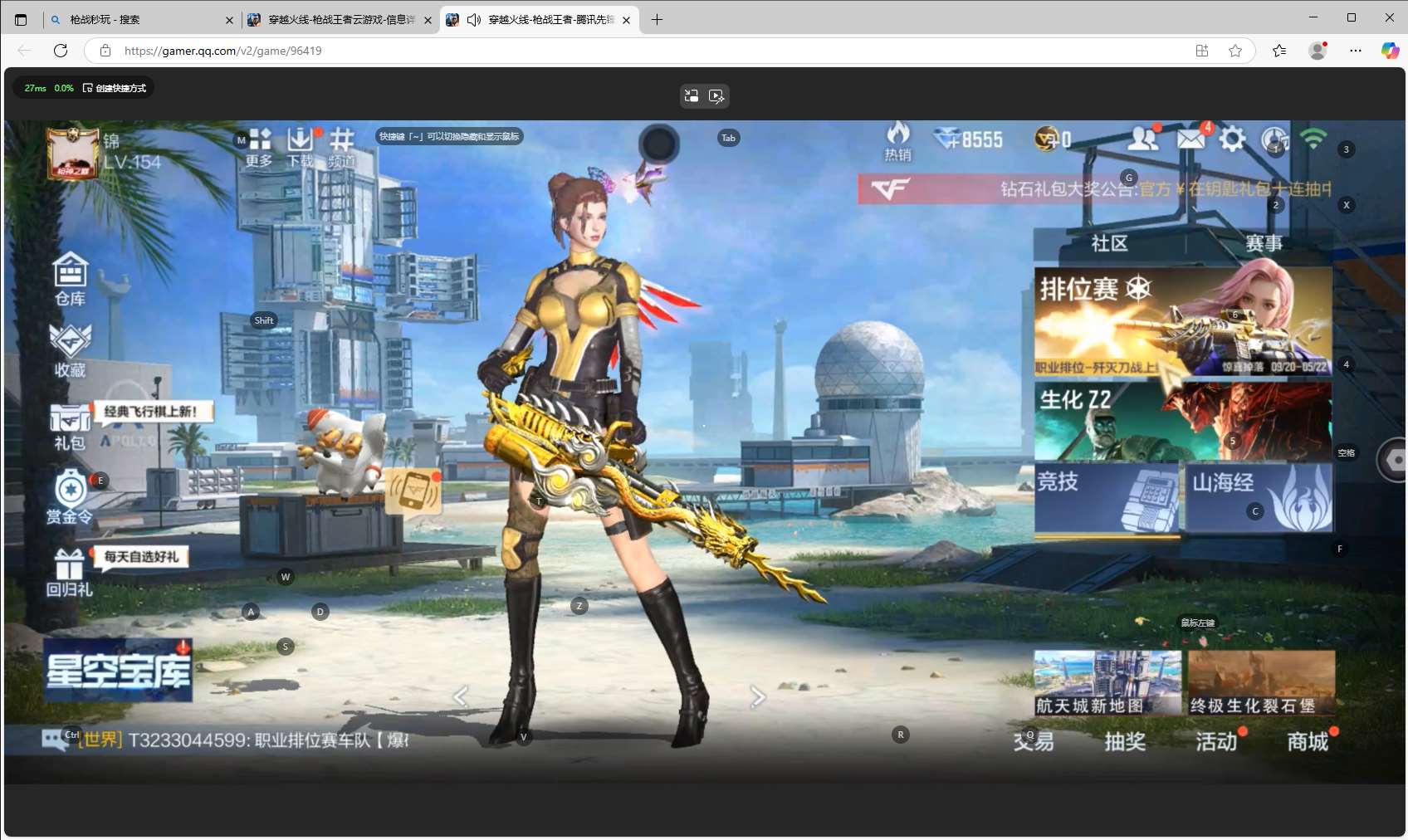The width and height of the screenshot is (1408, 840).
Task: Open the 航天城新地图 banner
Action: click(1107, 683)
